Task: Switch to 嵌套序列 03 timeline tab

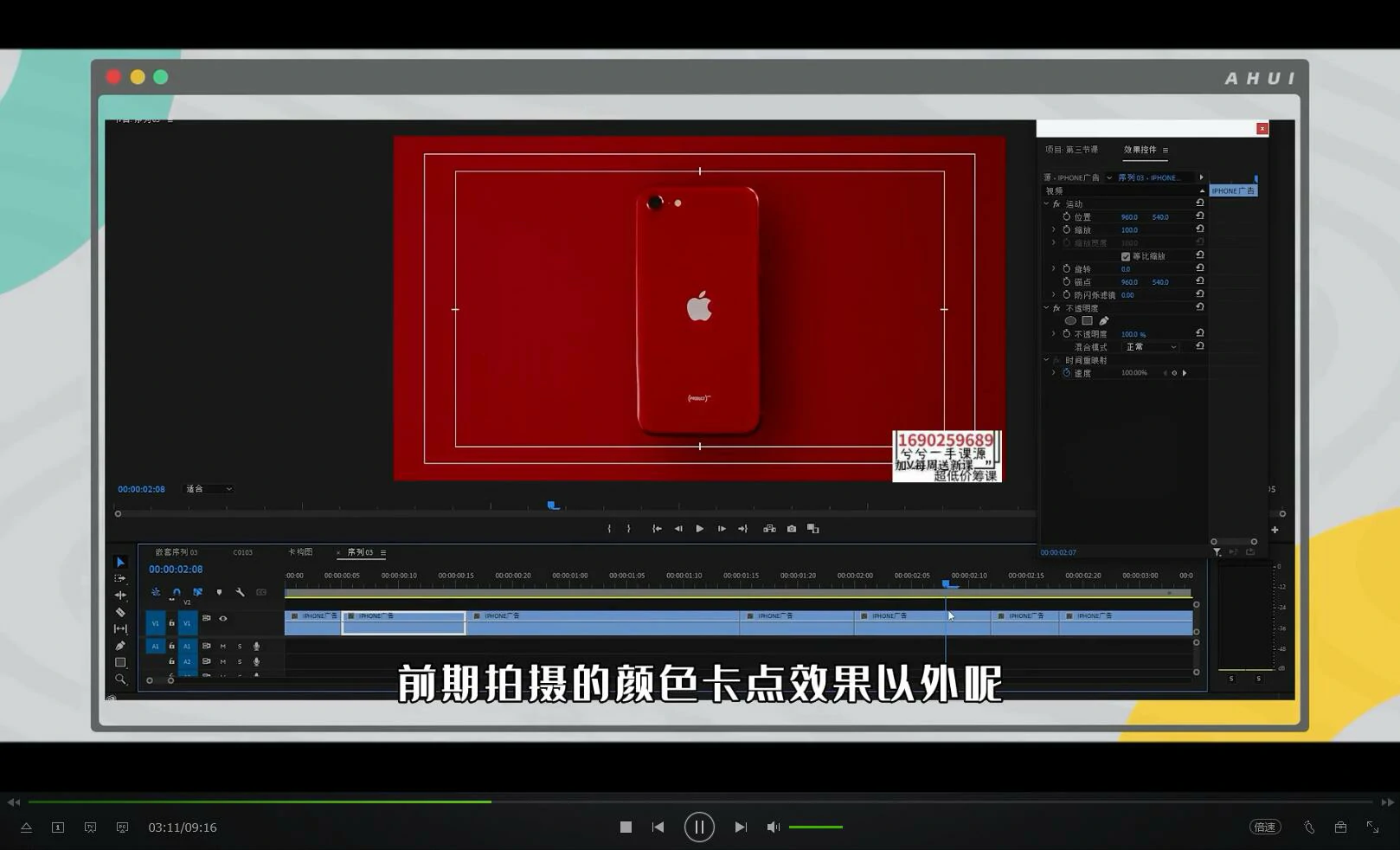Action: (x=177, y=552)
